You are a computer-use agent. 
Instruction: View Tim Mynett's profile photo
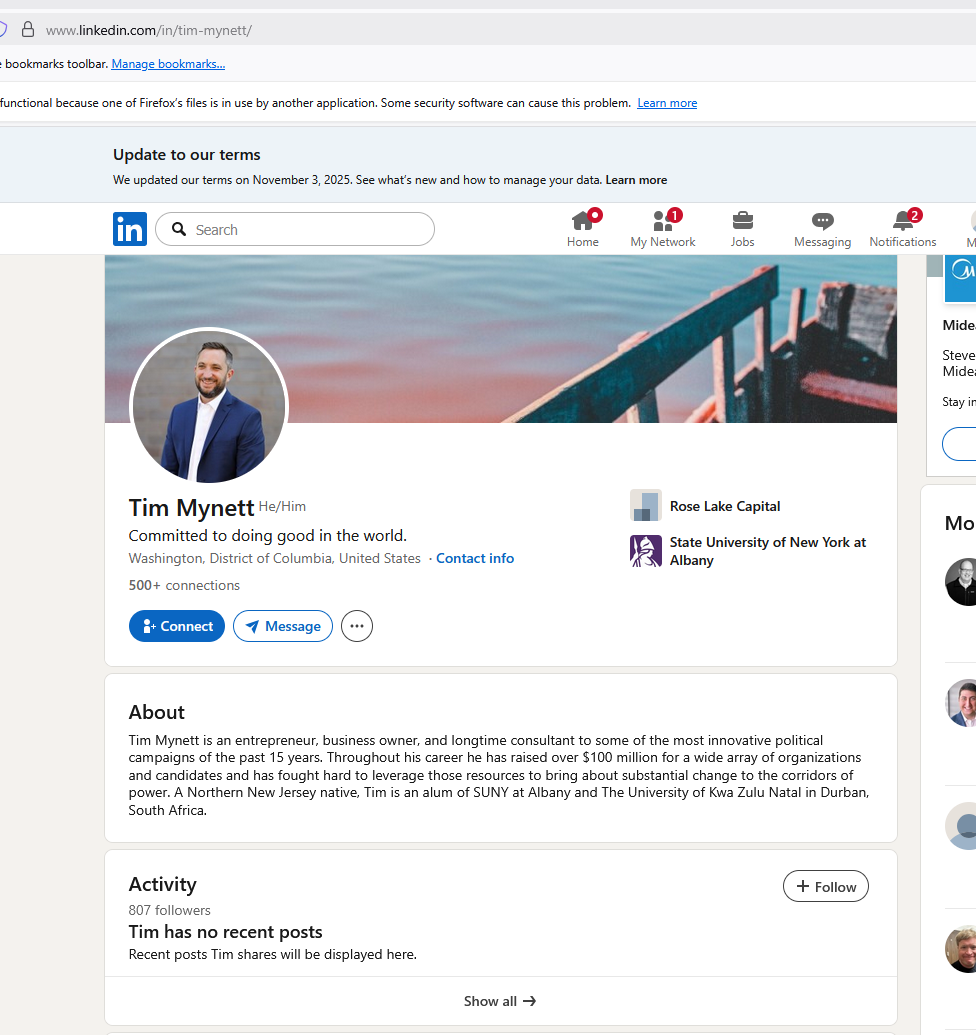click(x=209, y=406)
